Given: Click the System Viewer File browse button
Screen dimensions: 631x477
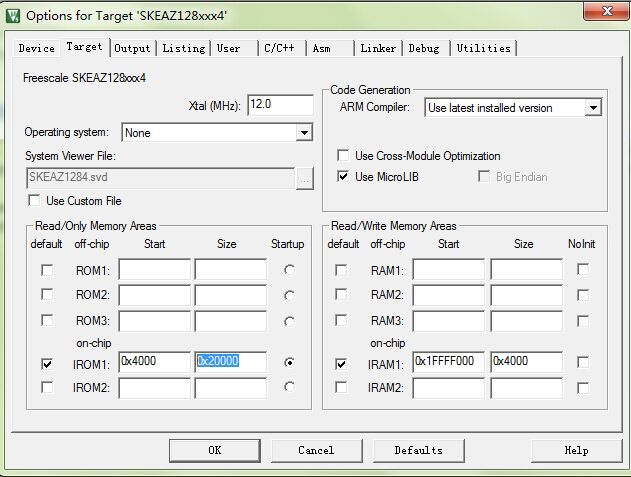Looking at the screenshot, I should [x=305, y=178].
